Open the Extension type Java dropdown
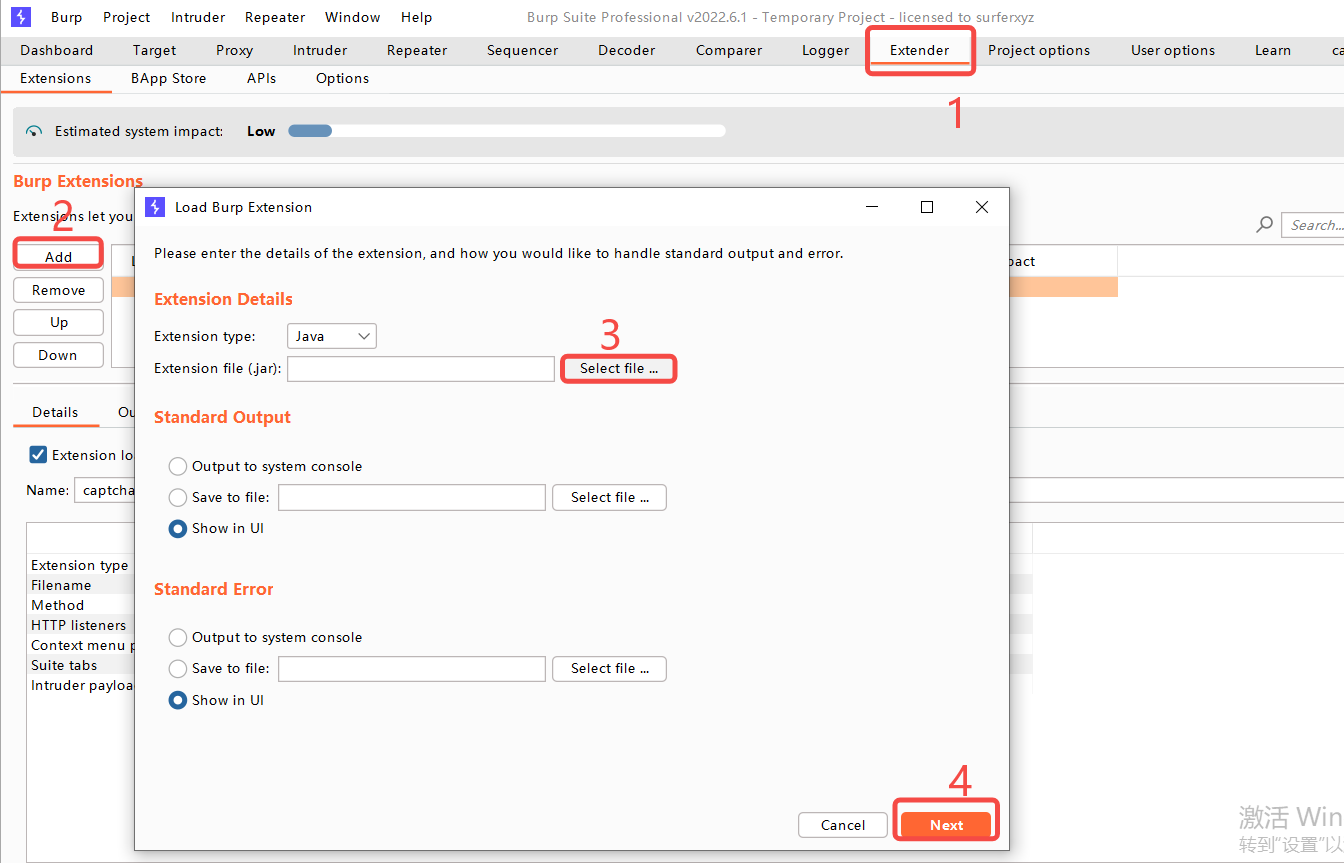This screenshot has width=1344, height=863. coord(332,336)
